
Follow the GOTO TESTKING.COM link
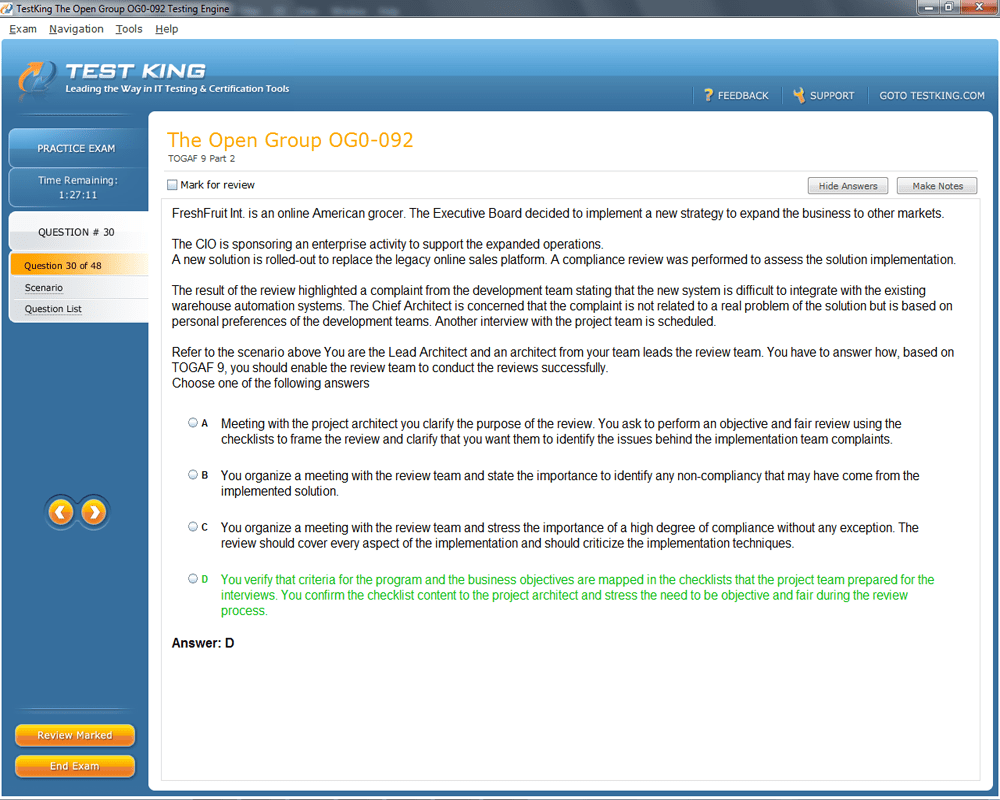(932, 96)
